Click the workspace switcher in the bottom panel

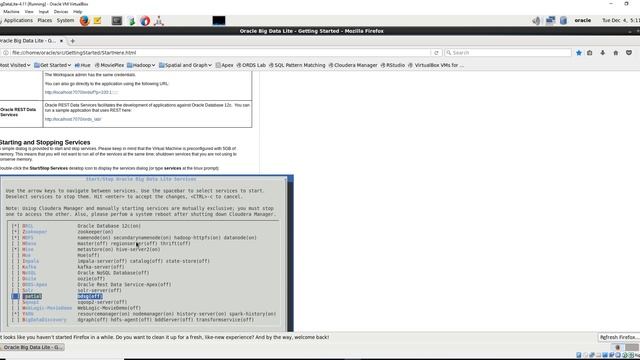624,347
